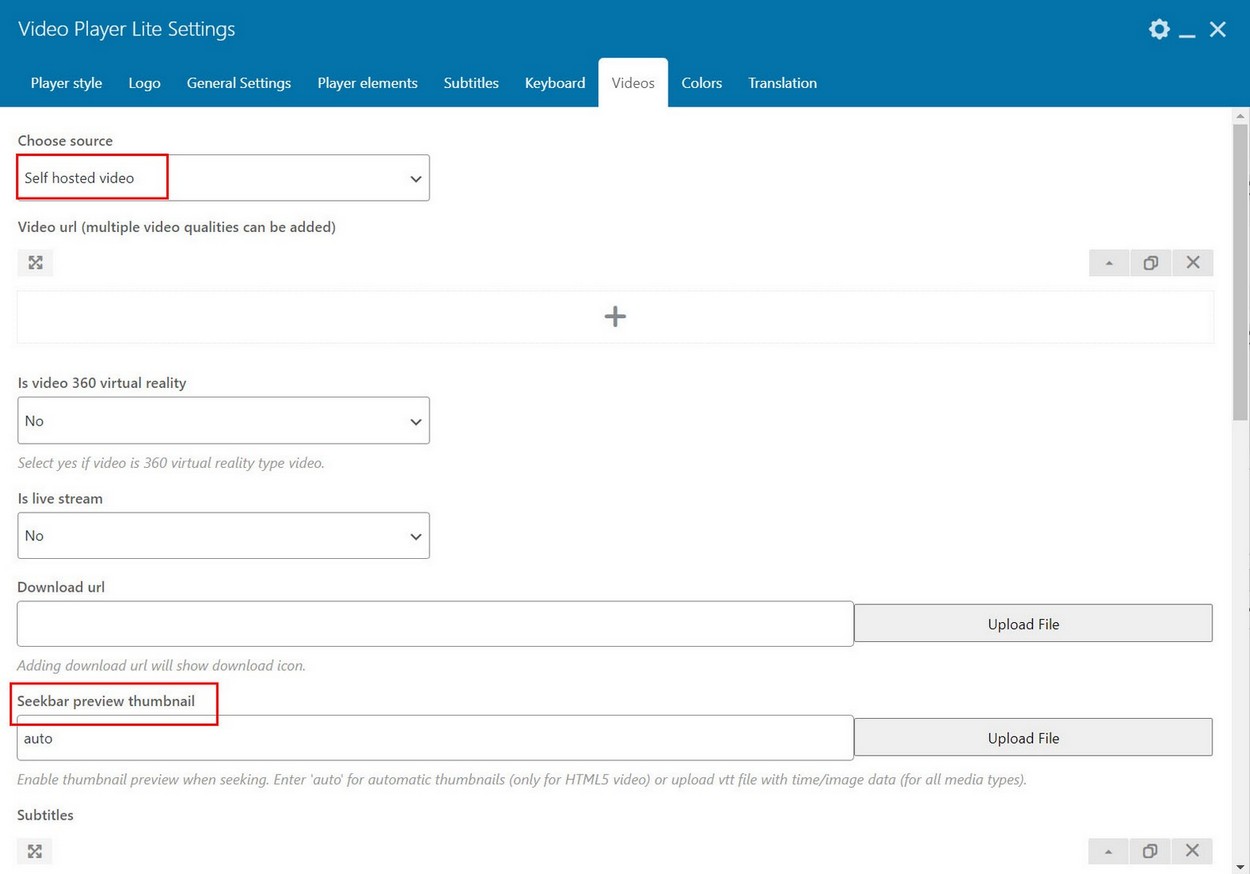
Task: Open the Choose source dropdown
Action: tap(223, 178)
